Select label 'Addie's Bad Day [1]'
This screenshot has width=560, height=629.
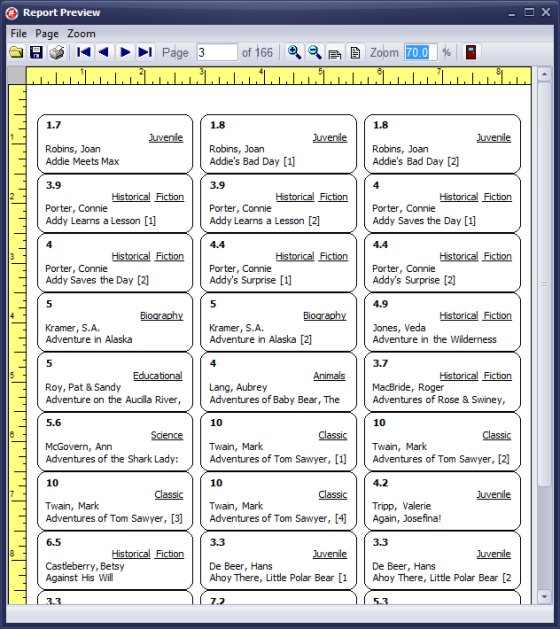(x=252, y=161)
